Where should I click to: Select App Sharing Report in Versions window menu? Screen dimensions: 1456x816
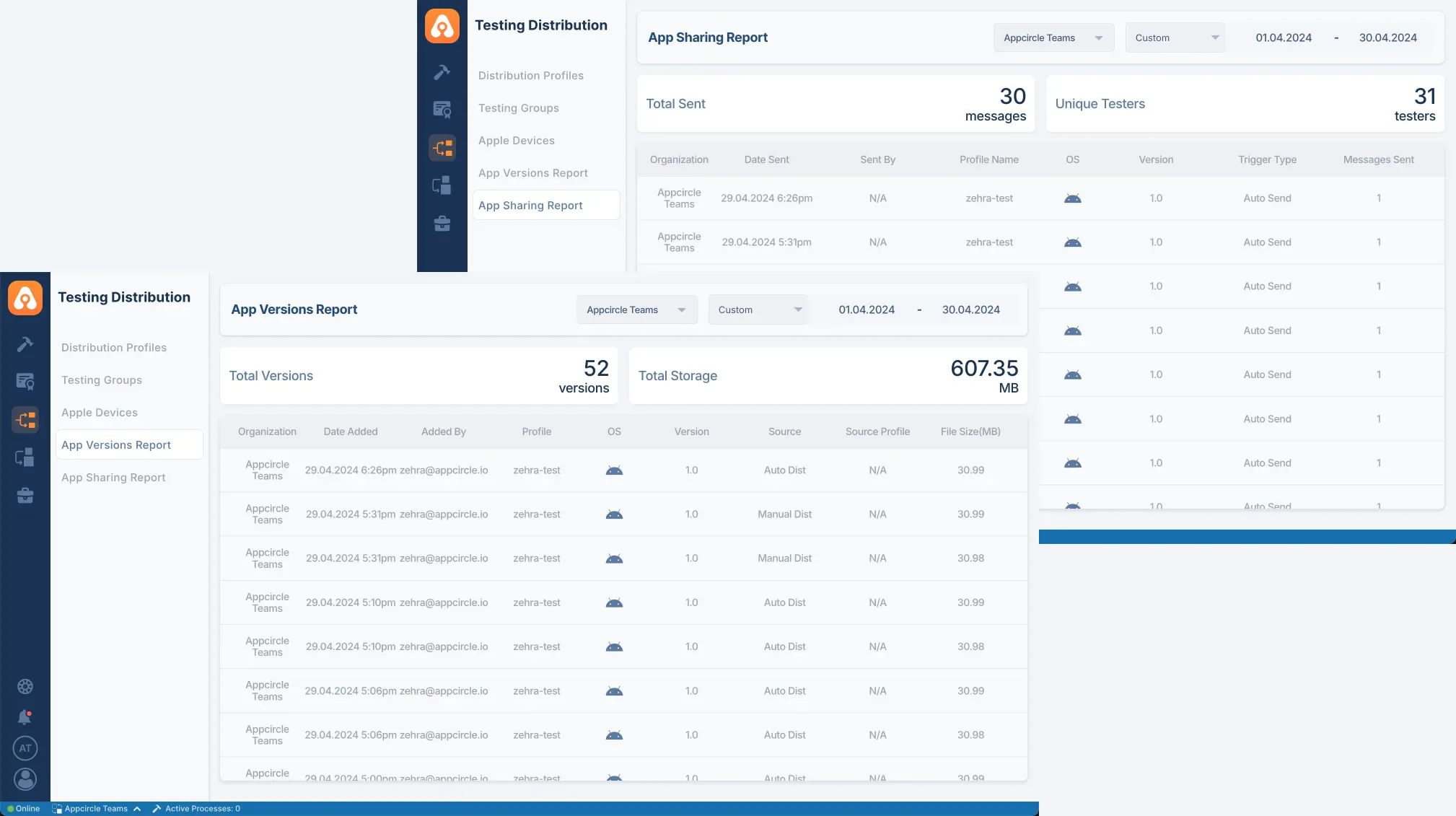pos(113,478)
